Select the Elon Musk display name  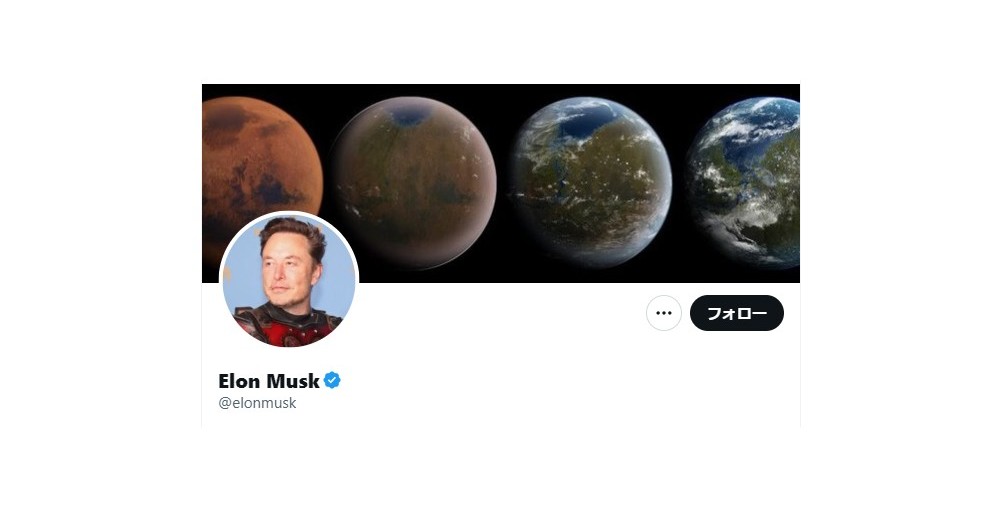pyautogui.click(x=269, y=381)
